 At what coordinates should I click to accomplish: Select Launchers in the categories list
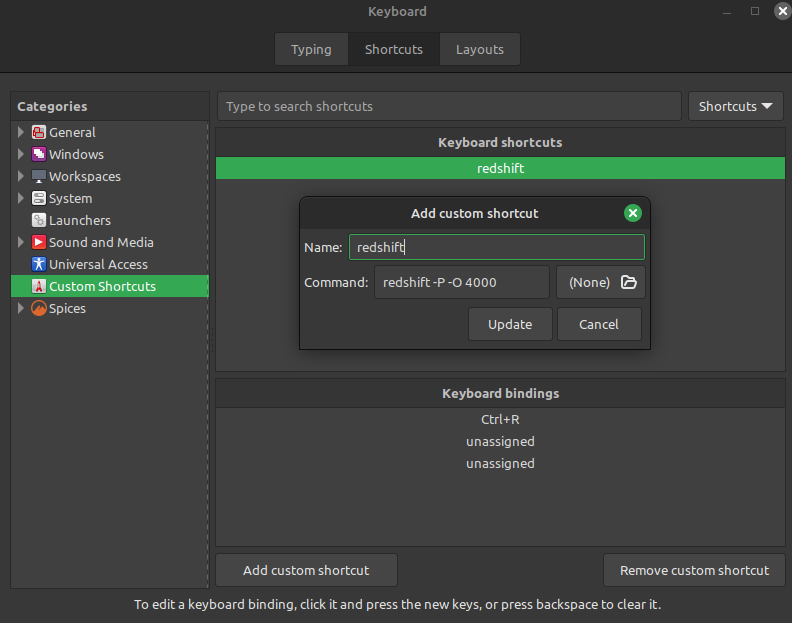[80, 220]
